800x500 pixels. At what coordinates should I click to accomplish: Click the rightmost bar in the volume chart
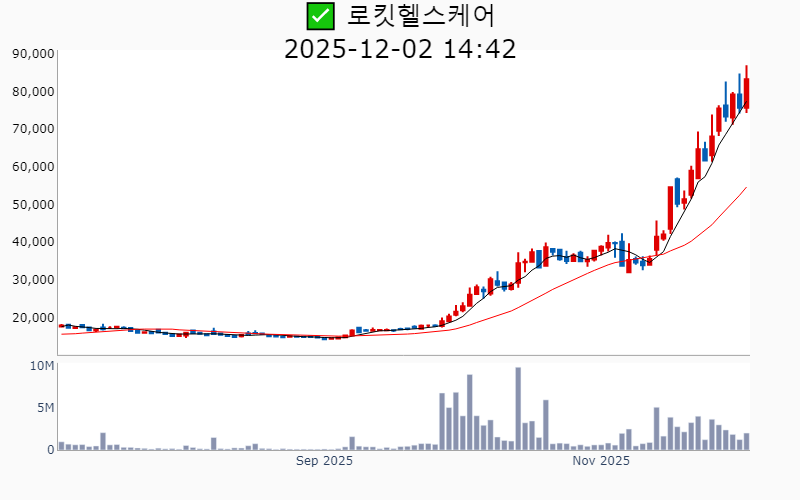pos(746,441)
